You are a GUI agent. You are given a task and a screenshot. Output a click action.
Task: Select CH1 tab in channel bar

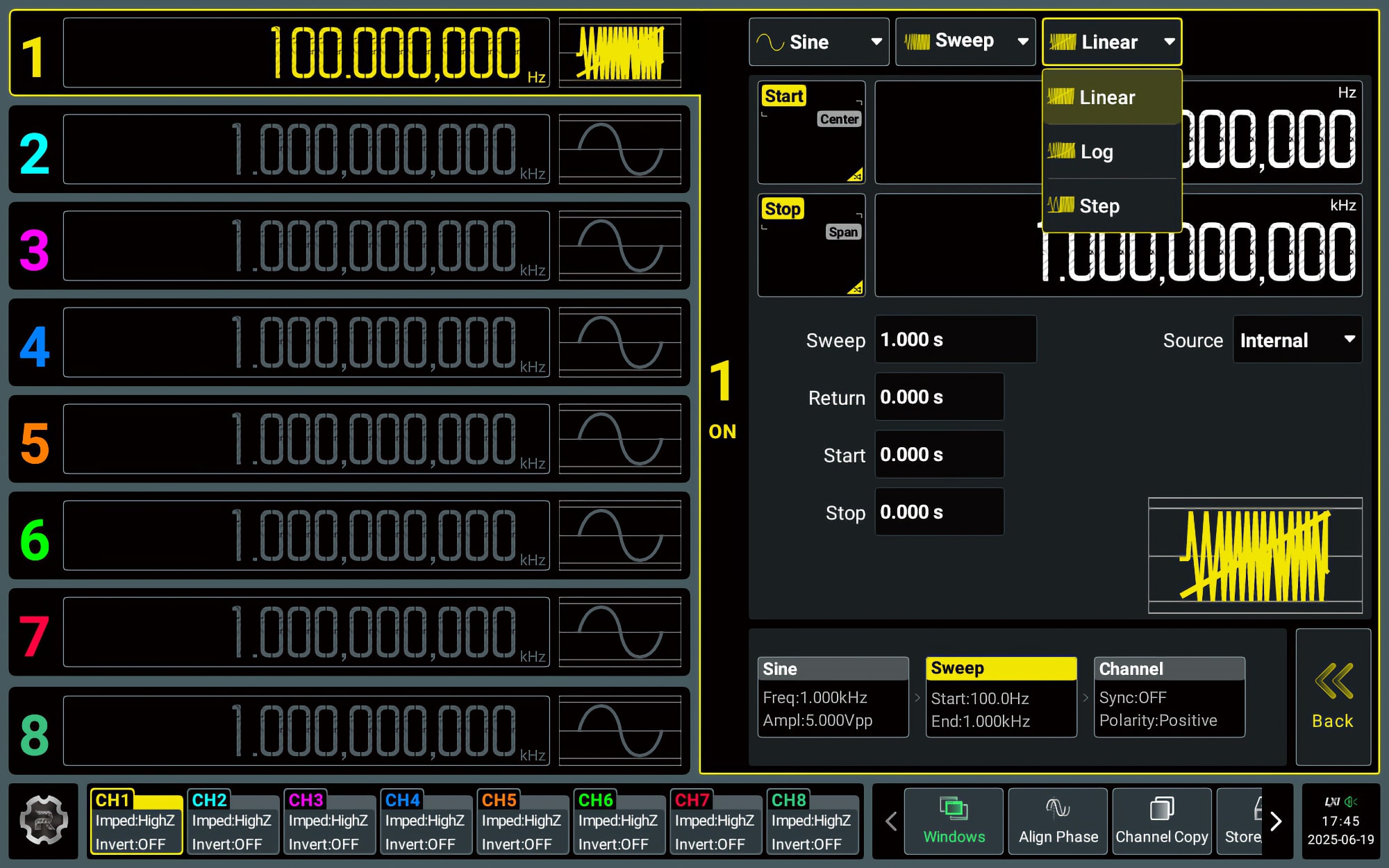coord(136,821)
